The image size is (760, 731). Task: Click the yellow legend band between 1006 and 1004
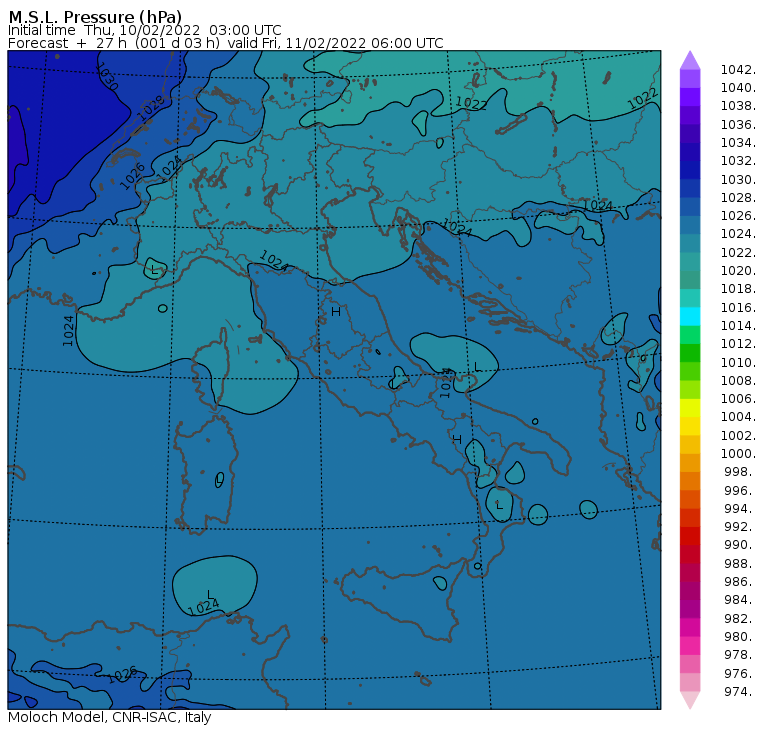tap(690, 408)
